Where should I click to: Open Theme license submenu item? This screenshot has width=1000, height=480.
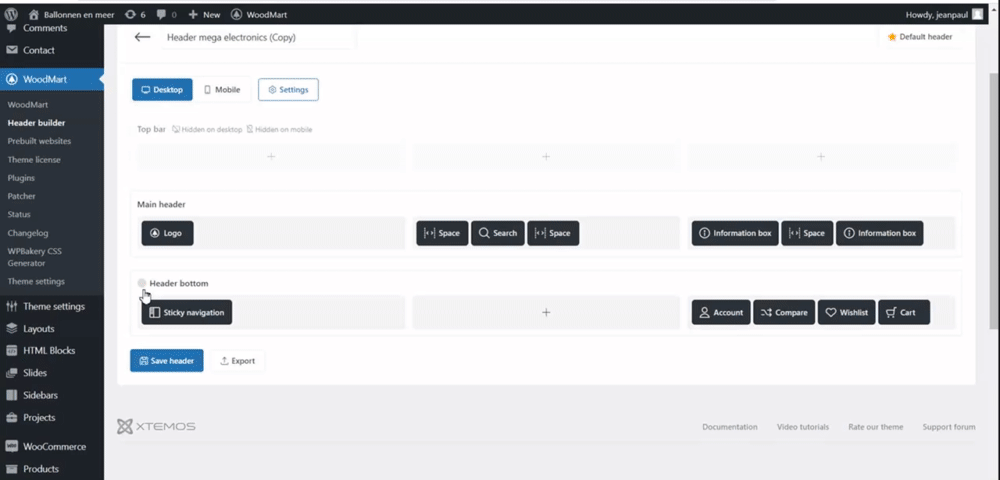click(34, 159)
